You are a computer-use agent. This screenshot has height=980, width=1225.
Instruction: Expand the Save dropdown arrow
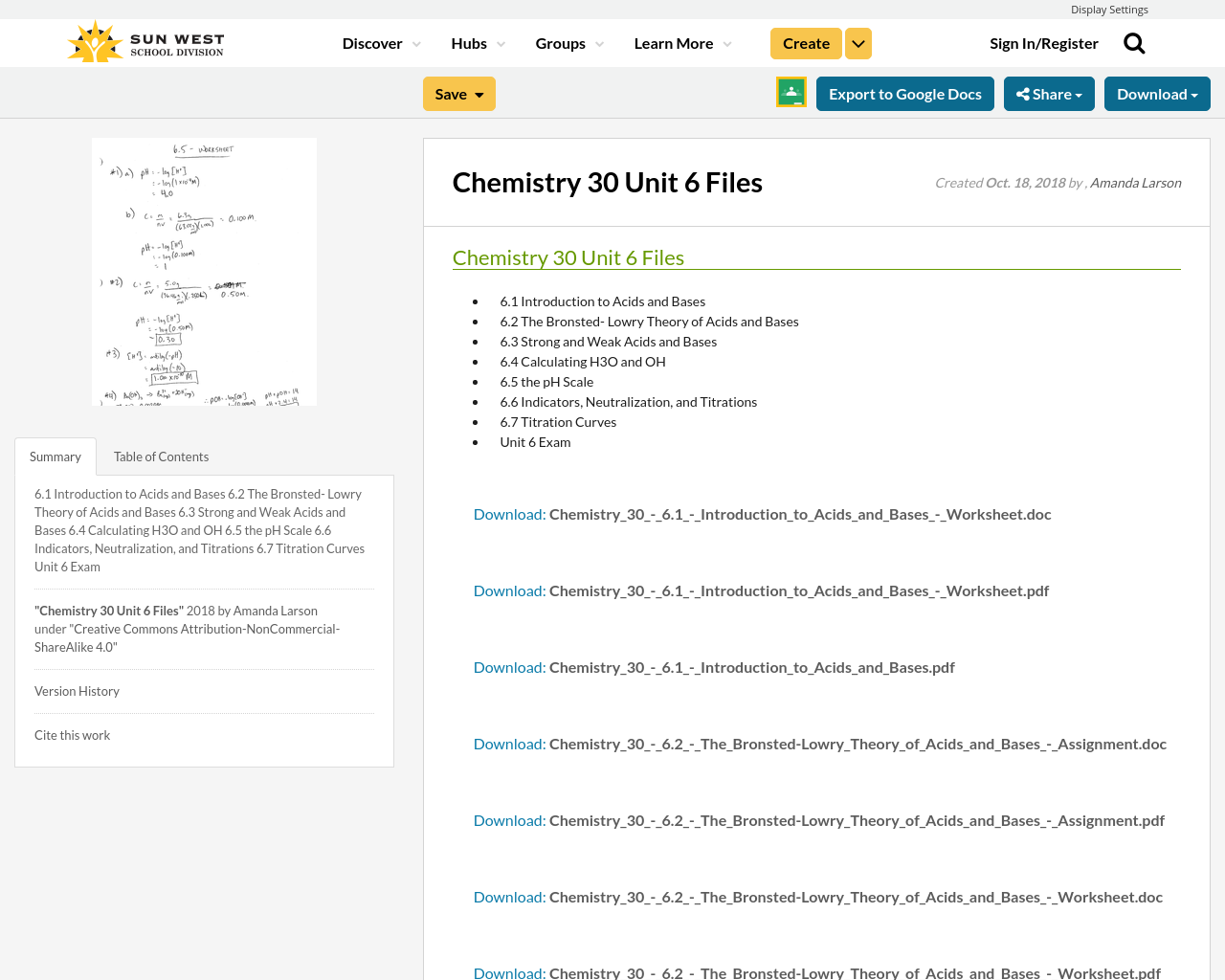tap(479, 93)
